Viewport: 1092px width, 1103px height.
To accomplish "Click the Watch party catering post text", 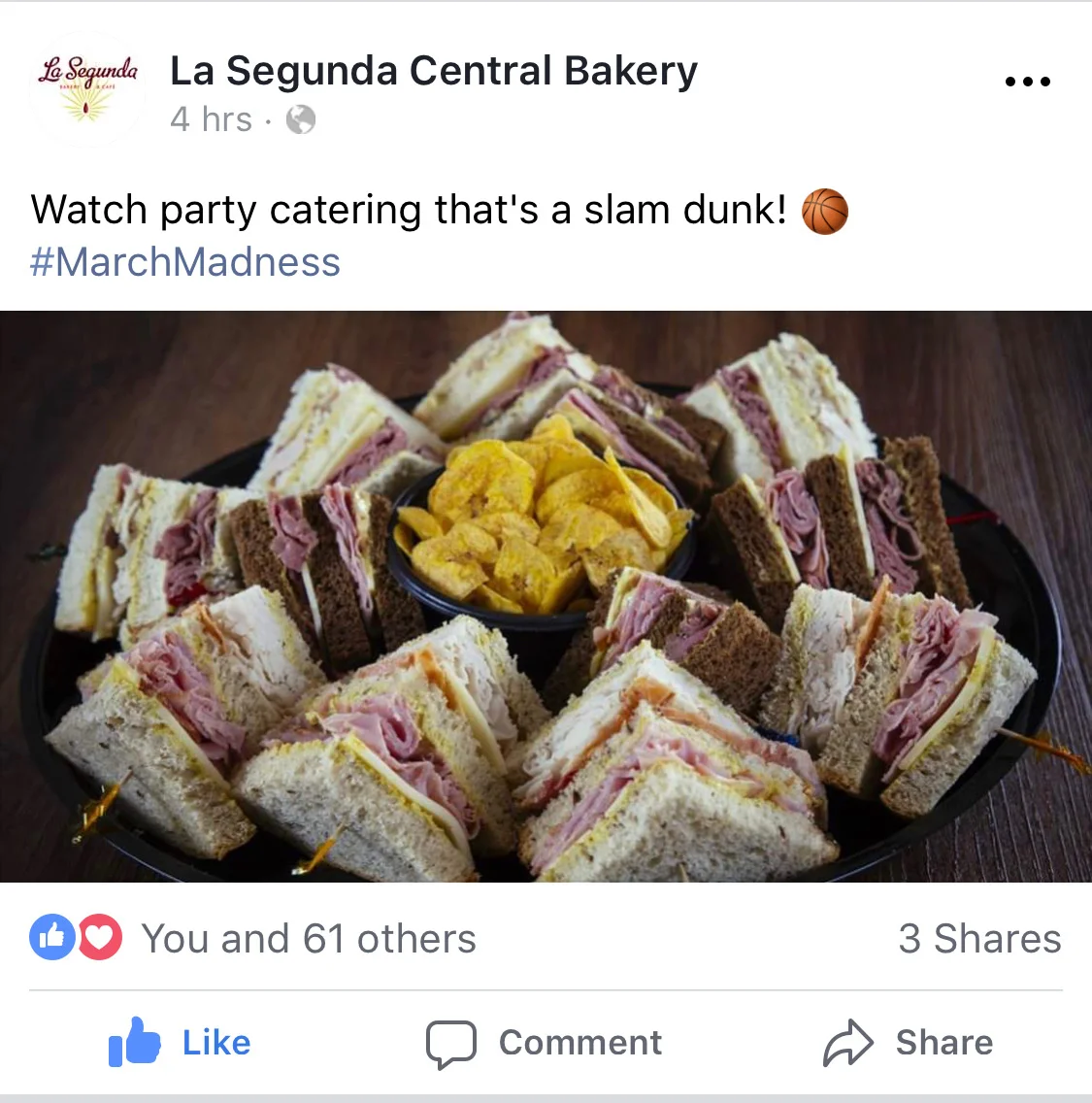I will [x=409, y=210].
